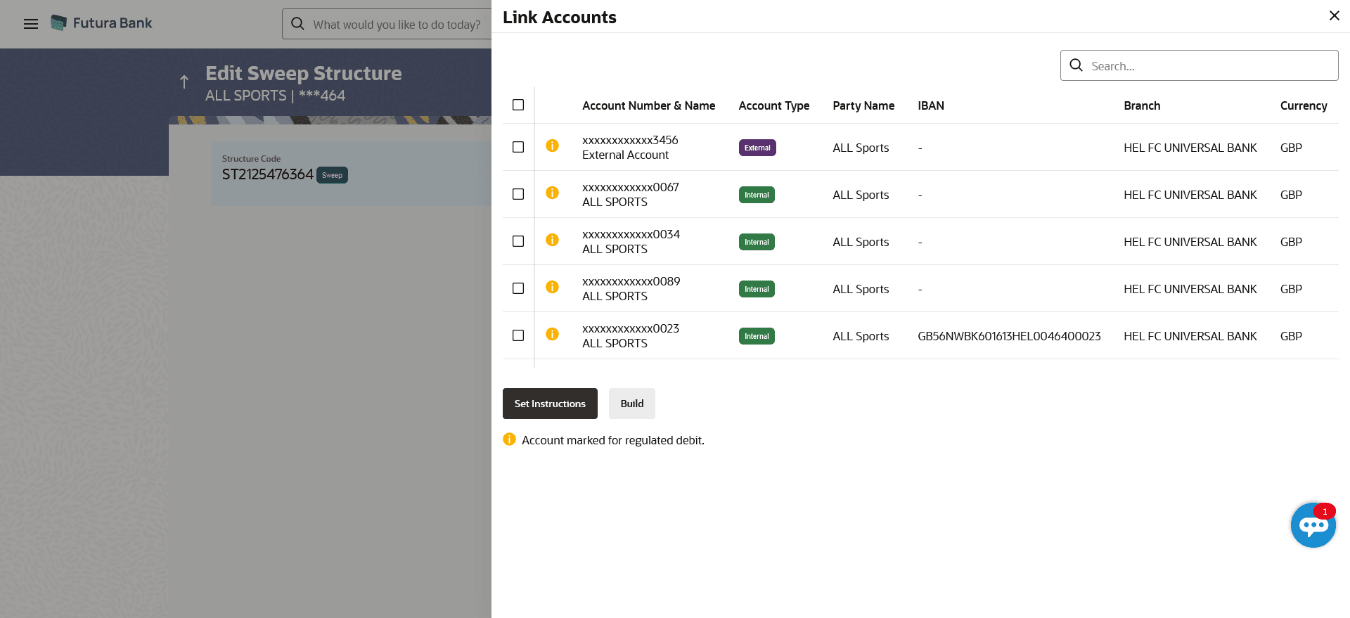Click the search magnifier in top bar

pos(298,23)
